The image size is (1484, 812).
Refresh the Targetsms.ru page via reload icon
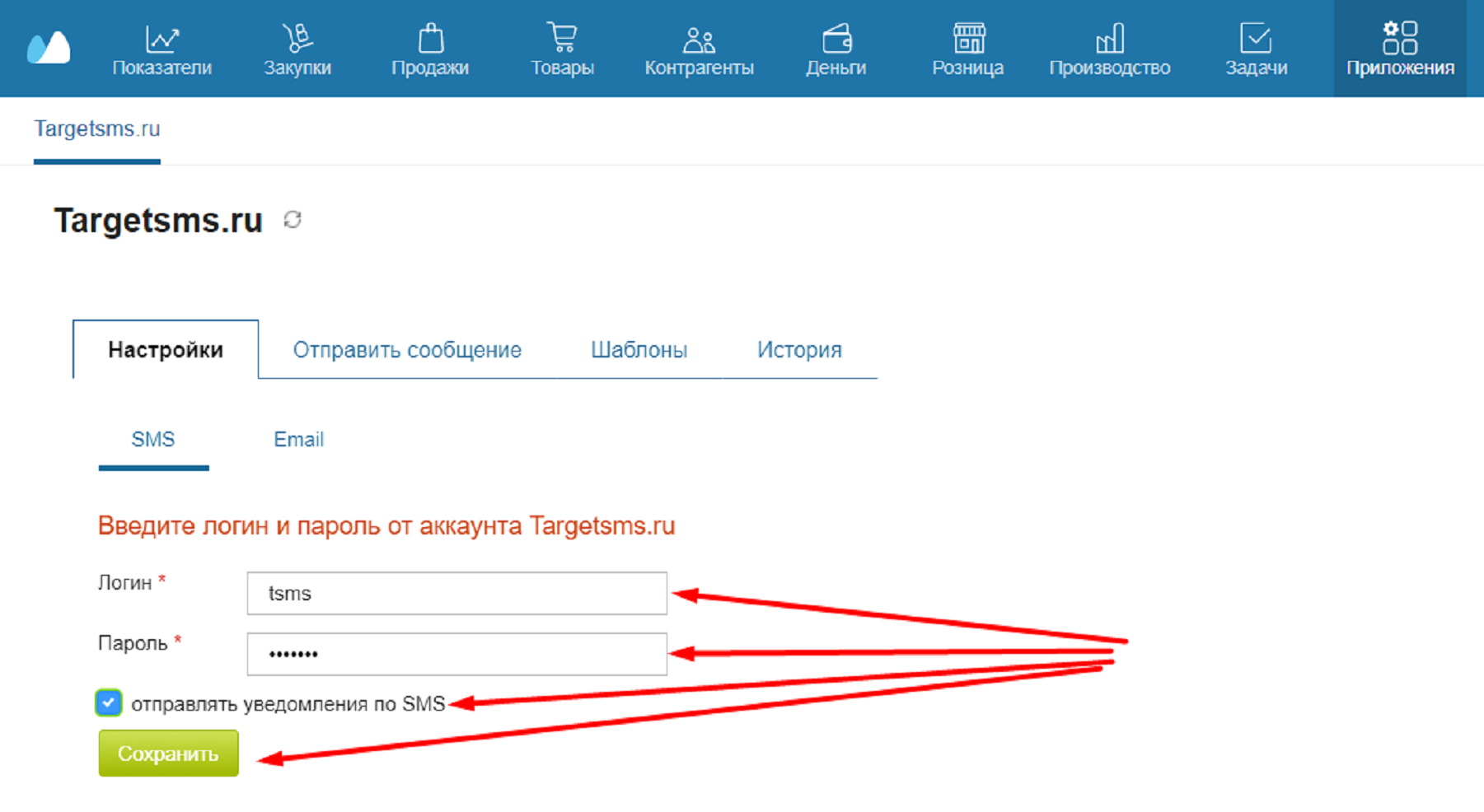click(x=293, y=220)
